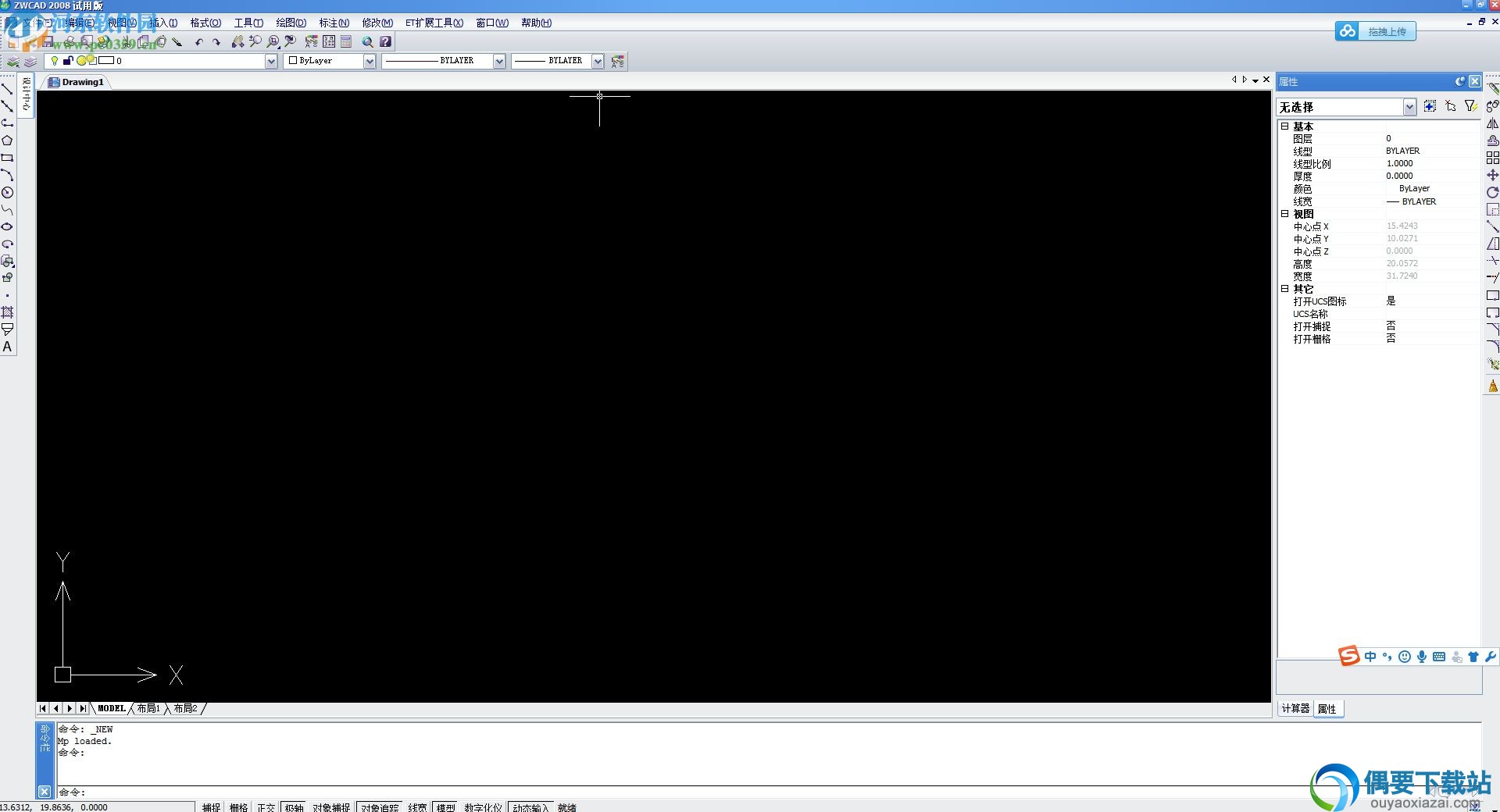Select the Array modify tool
Image resolution: width=1500 pixels, height=812 pixels.
click(x=1492, y=158)
